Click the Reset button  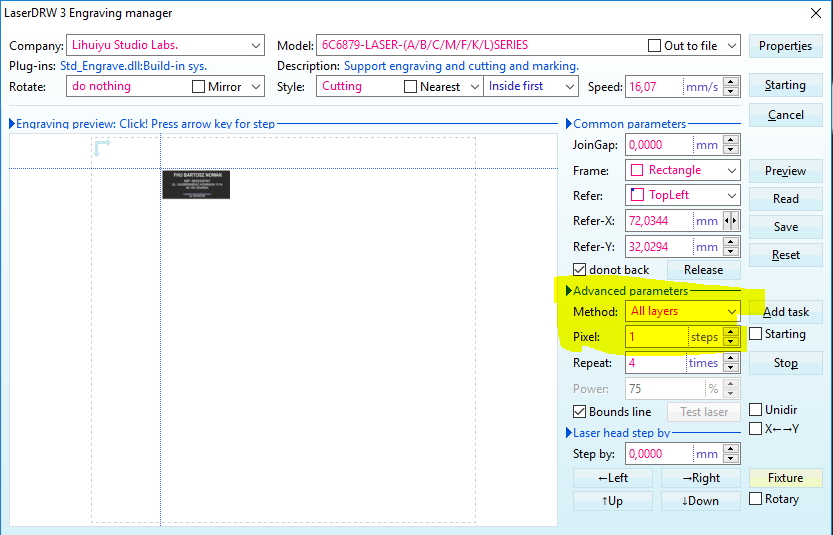pos(785,255)
